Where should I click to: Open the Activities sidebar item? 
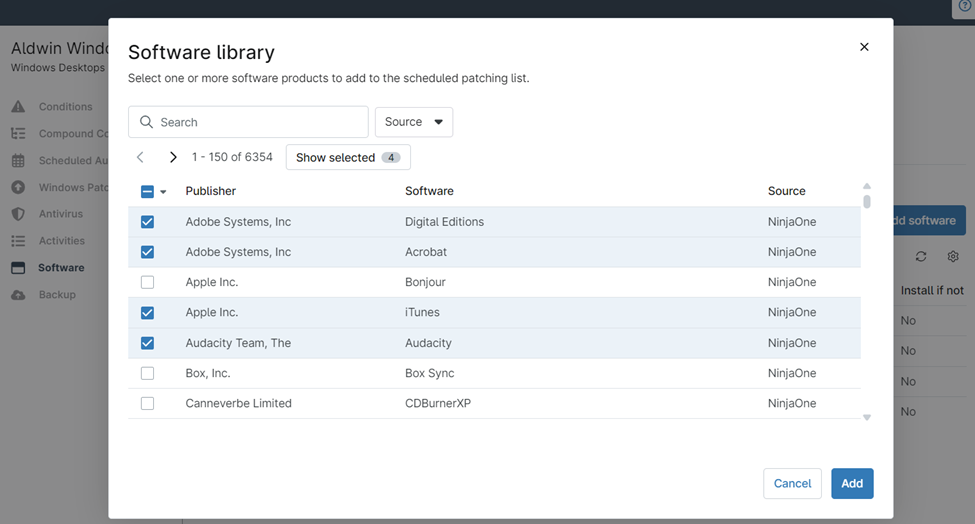click(x=61, y=241)
